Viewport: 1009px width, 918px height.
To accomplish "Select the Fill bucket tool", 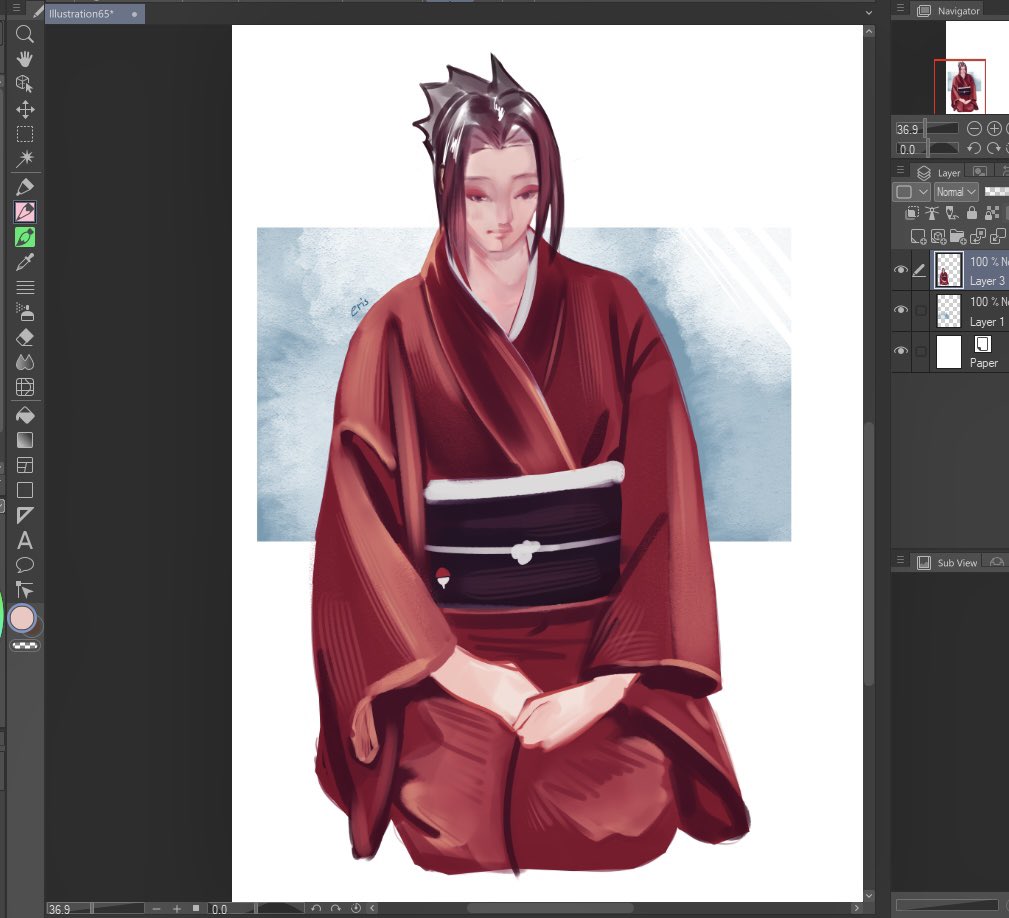I will (24, 416).
